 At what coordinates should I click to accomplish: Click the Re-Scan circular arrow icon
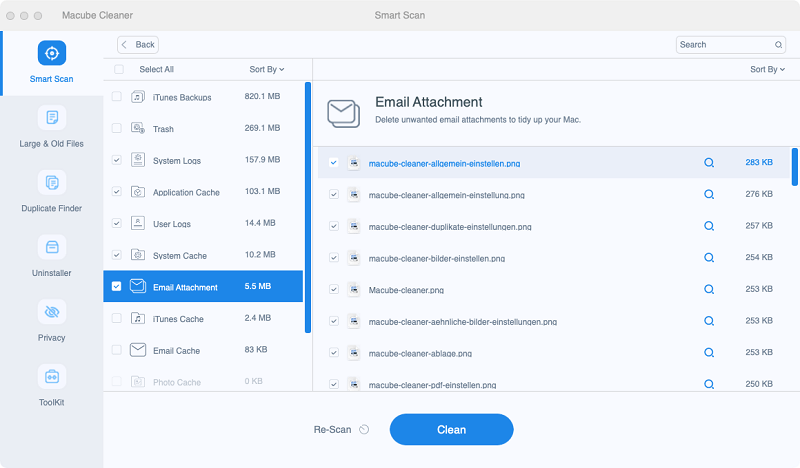coord(364,429)
